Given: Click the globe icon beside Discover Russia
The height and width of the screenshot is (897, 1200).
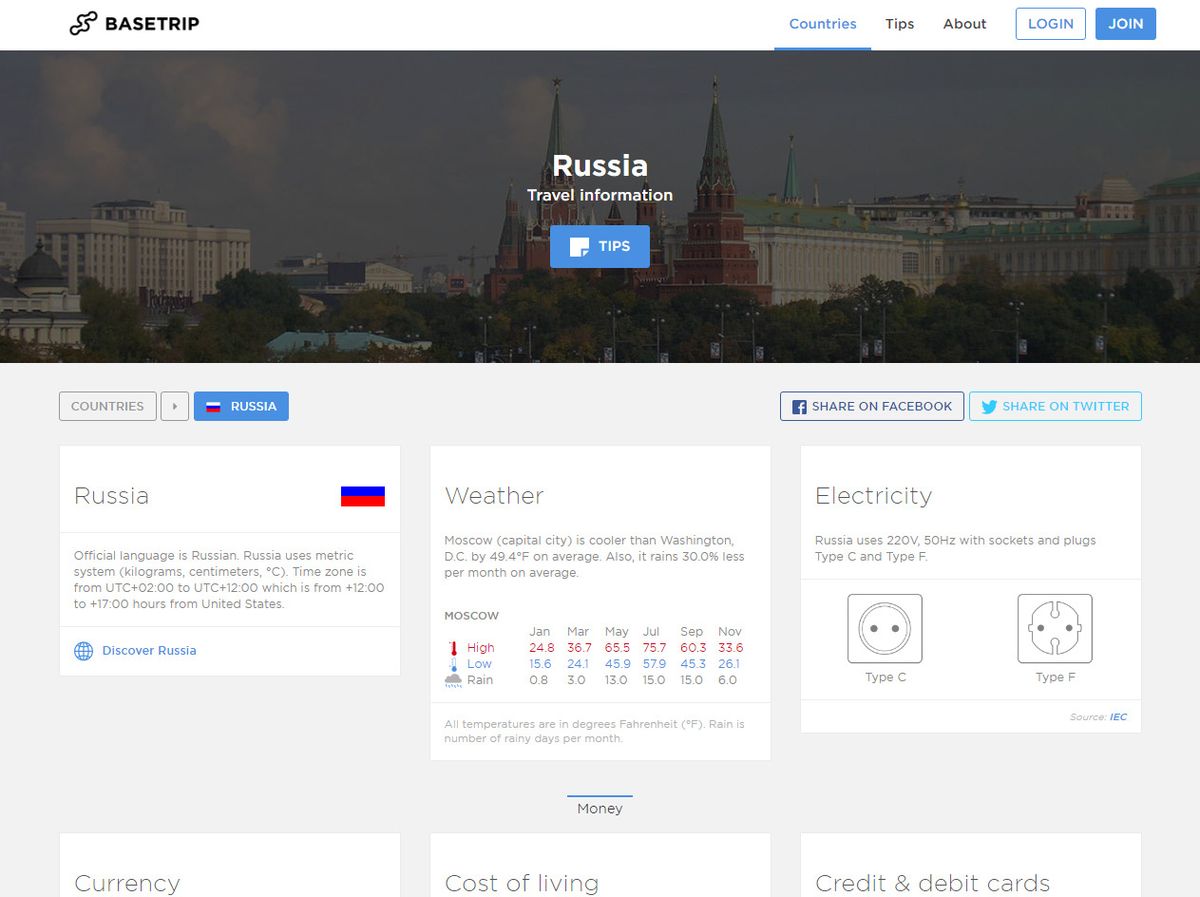Looking at the screenshot, I should point(83,651).
